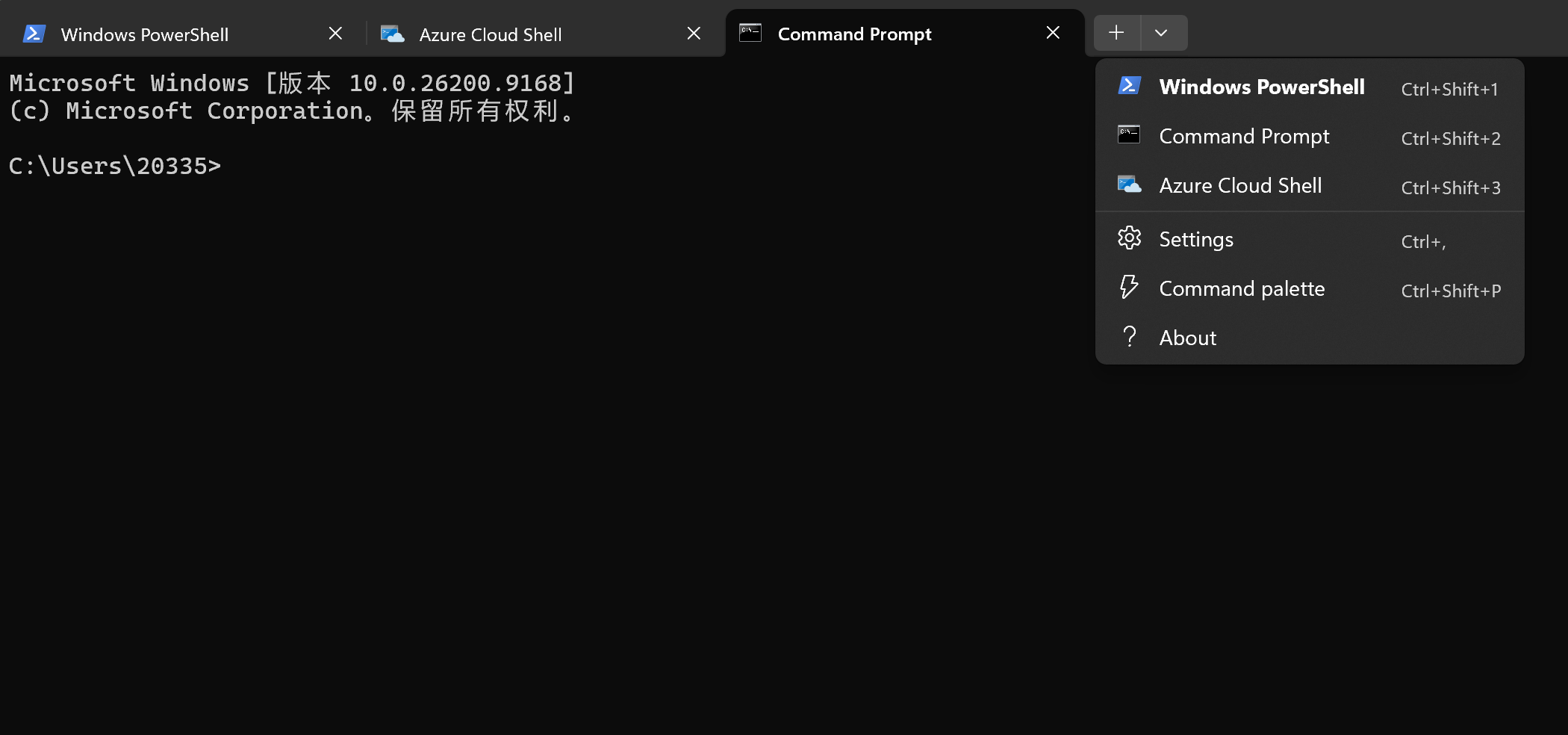Click the Ctrl+Shift+1 shortcut label
The image size is (1568, 735).
click(1449, 90)
